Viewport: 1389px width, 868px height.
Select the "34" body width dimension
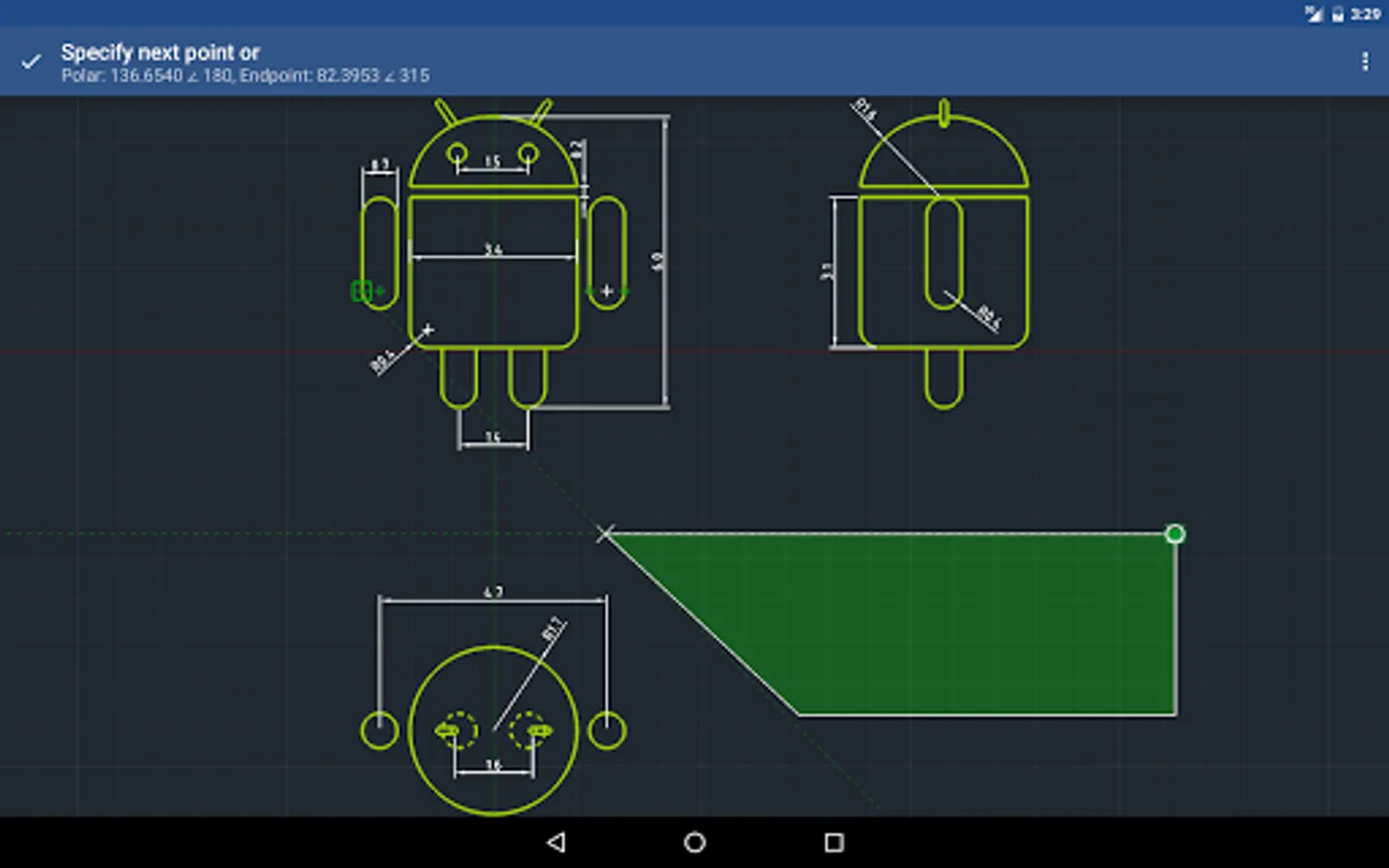(493, 250)
